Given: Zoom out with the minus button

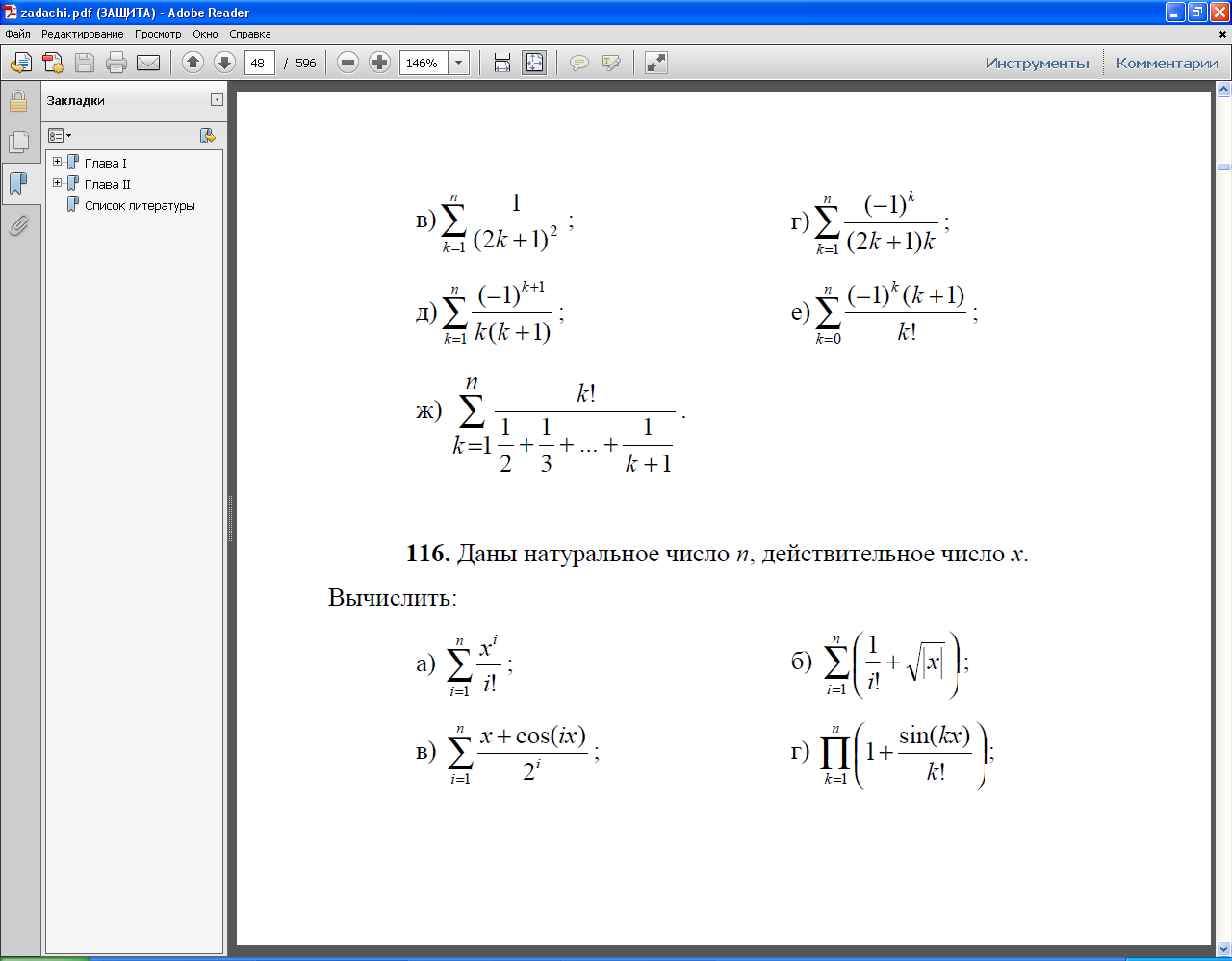Looking at the screenshot, I should 348,63.
